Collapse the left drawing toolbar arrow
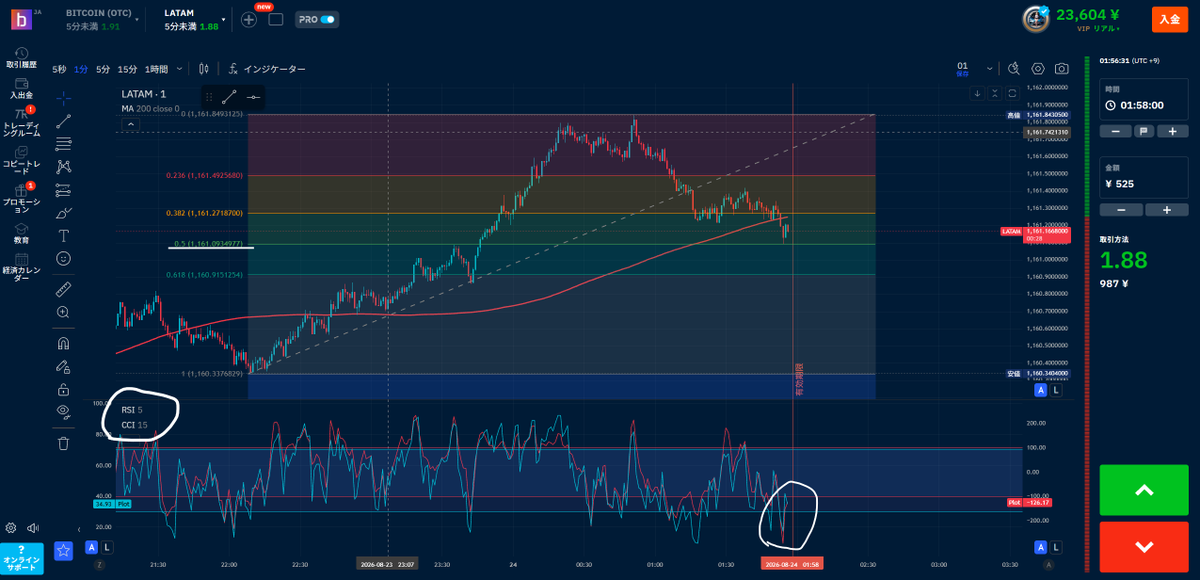The height and width of the screenshot is (580, 1200). click(x=80, y=528)
